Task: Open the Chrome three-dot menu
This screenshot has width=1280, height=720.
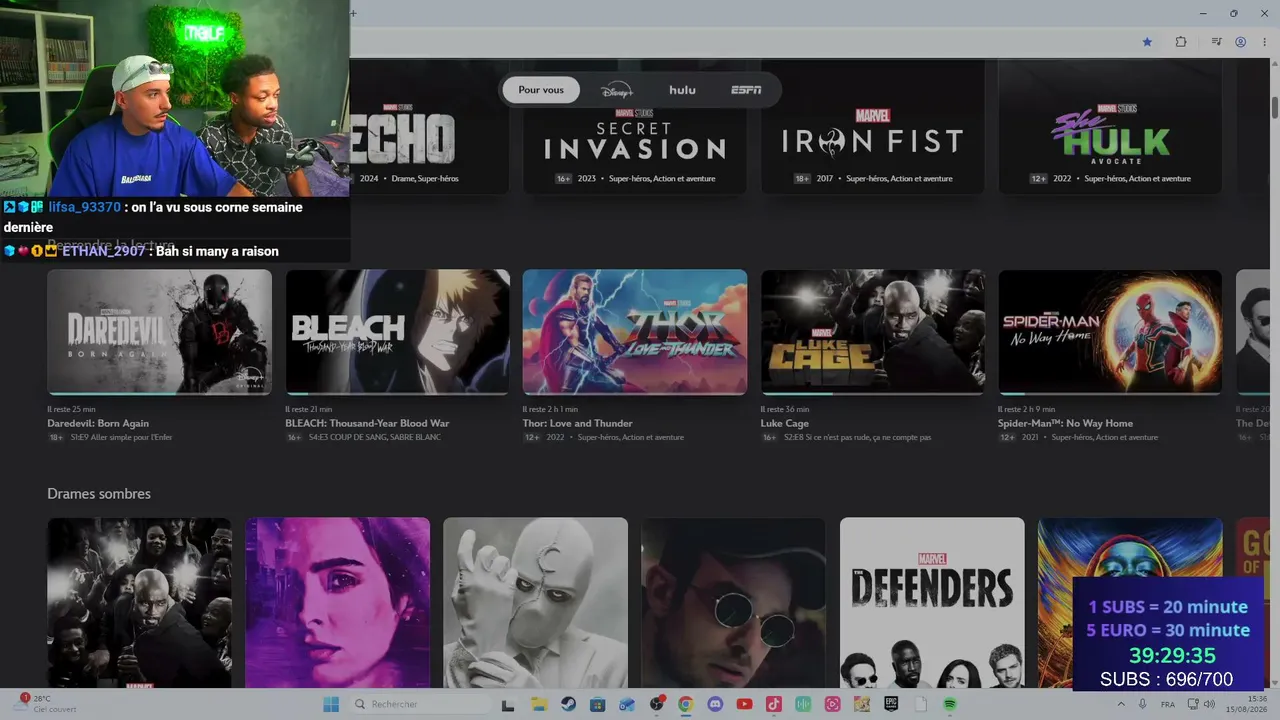Action: click(1264, 42)
